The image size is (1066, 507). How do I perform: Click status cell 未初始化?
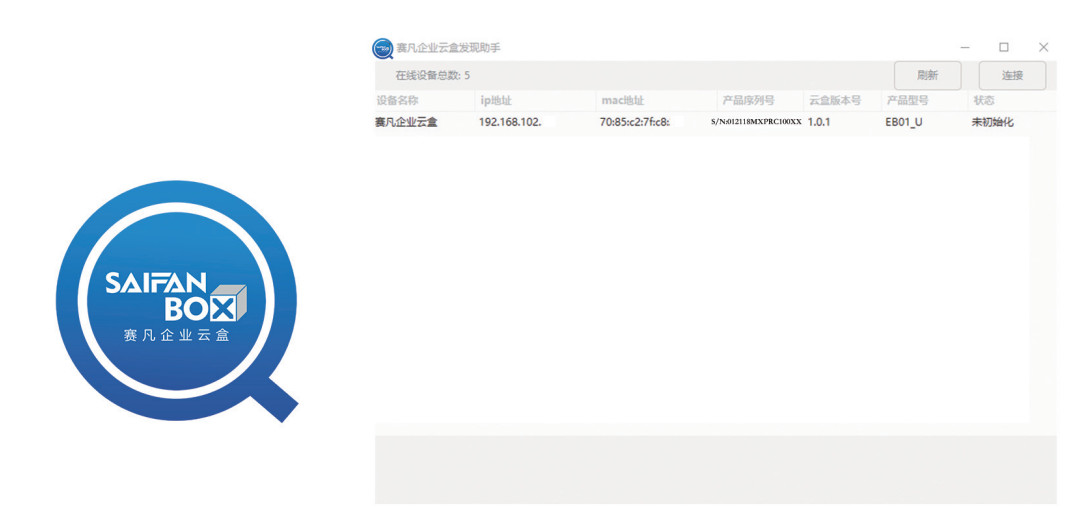993,123
